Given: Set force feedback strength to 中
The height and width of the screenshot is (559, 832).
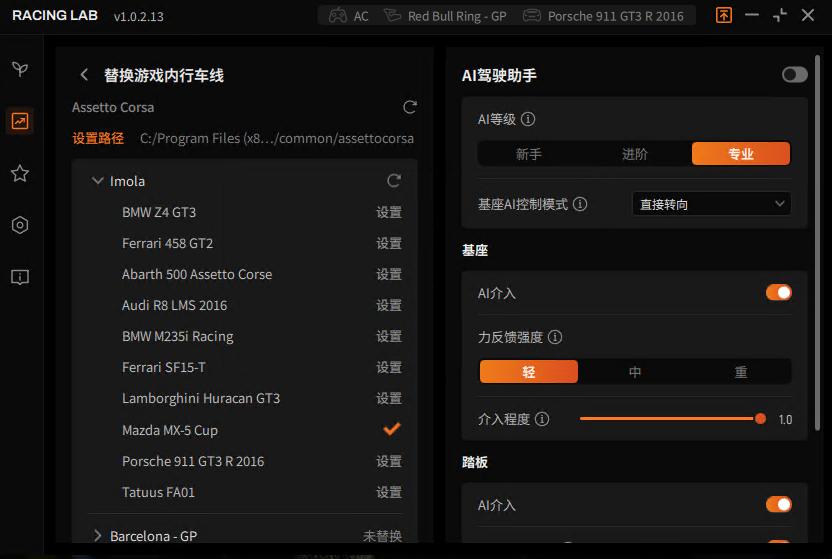Looking at the screenshot, I should pyautogui.click(x=635, y=372).
